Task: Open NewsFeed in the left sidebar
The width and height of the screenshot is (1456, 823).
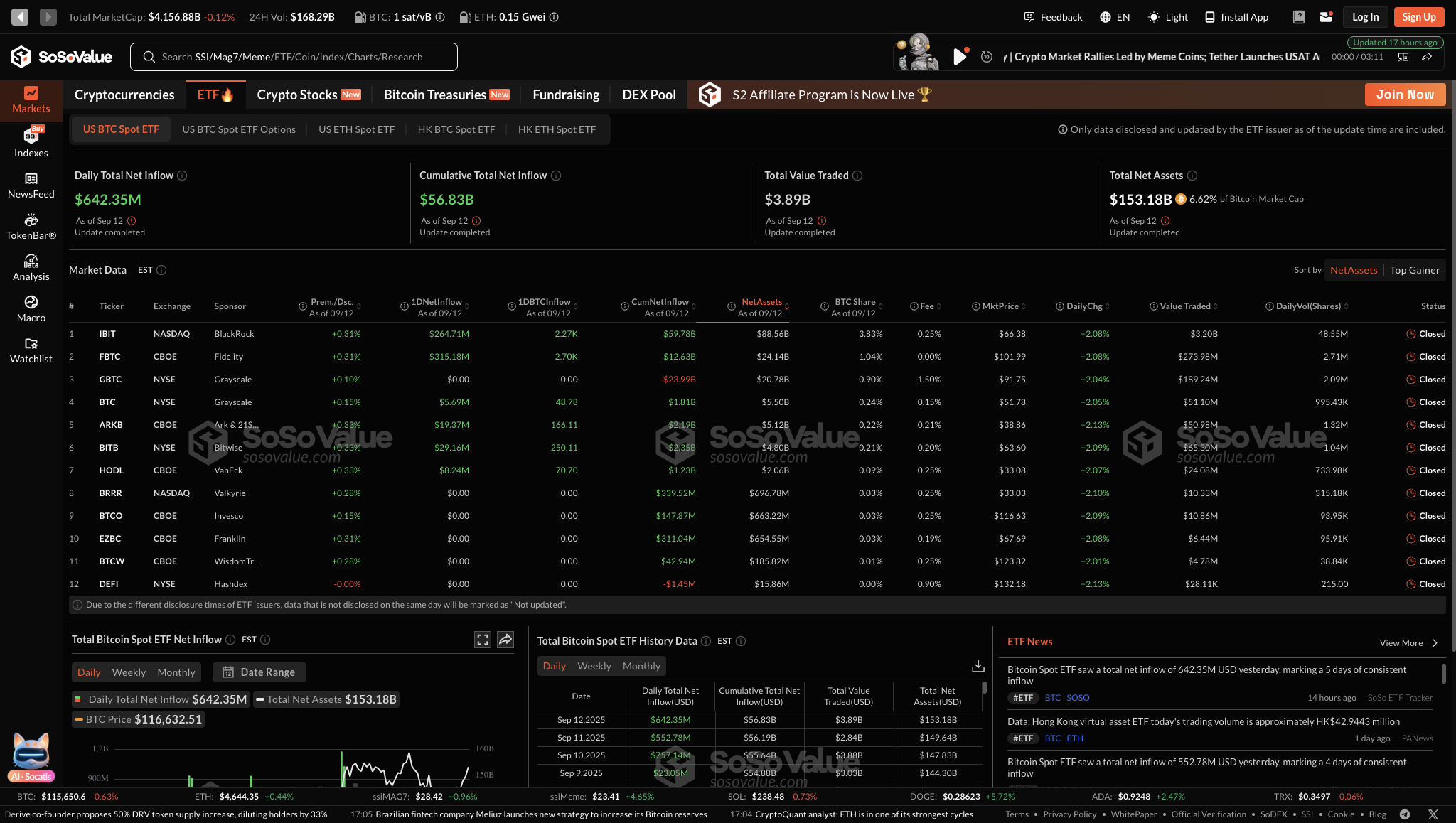Action: point(31,185)
